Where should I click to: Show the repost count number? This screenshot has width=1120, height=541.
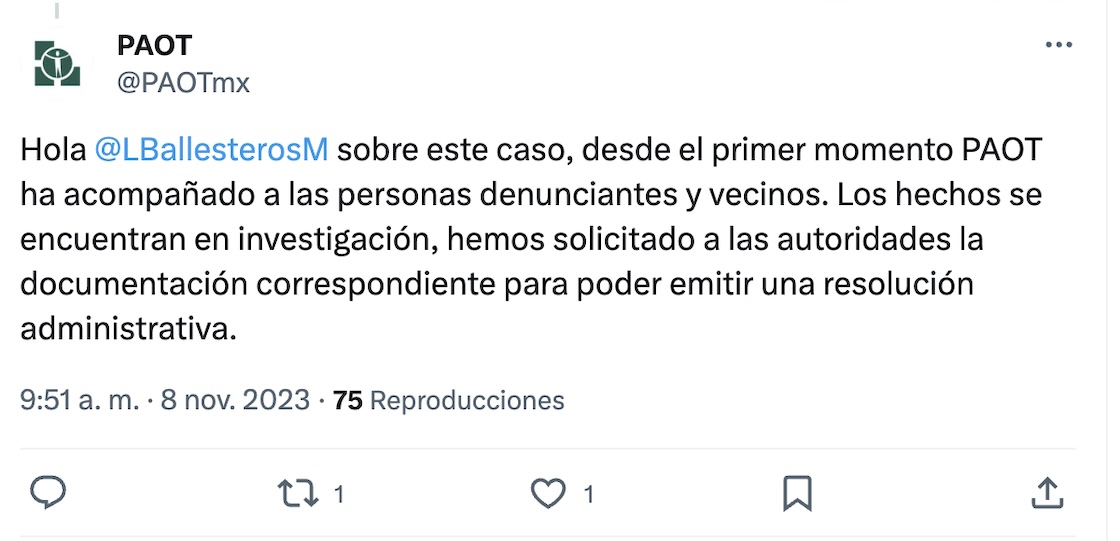point(339,494)
